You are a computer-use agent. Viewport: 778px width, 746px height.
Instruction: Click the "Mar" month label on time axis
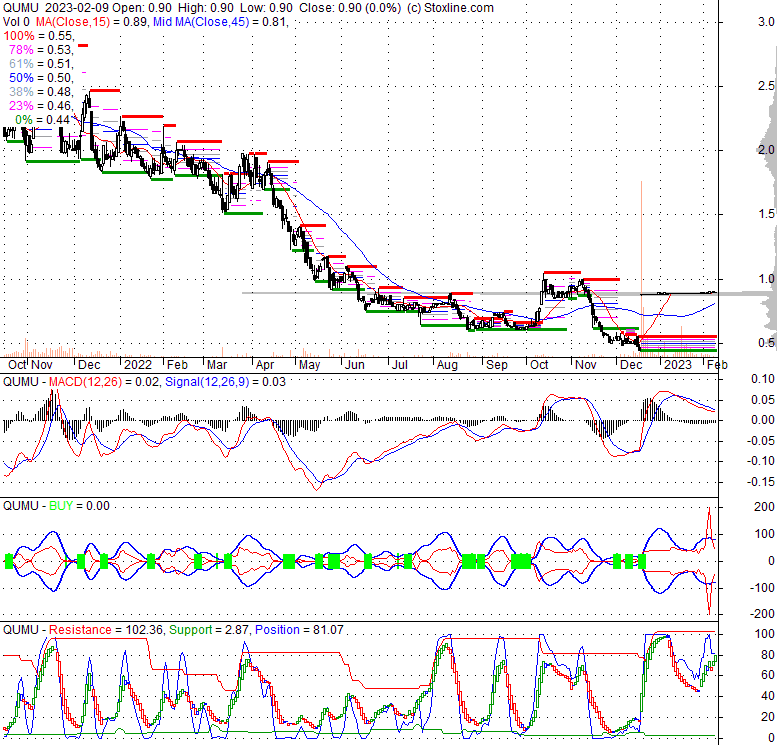tap(217, 365)
